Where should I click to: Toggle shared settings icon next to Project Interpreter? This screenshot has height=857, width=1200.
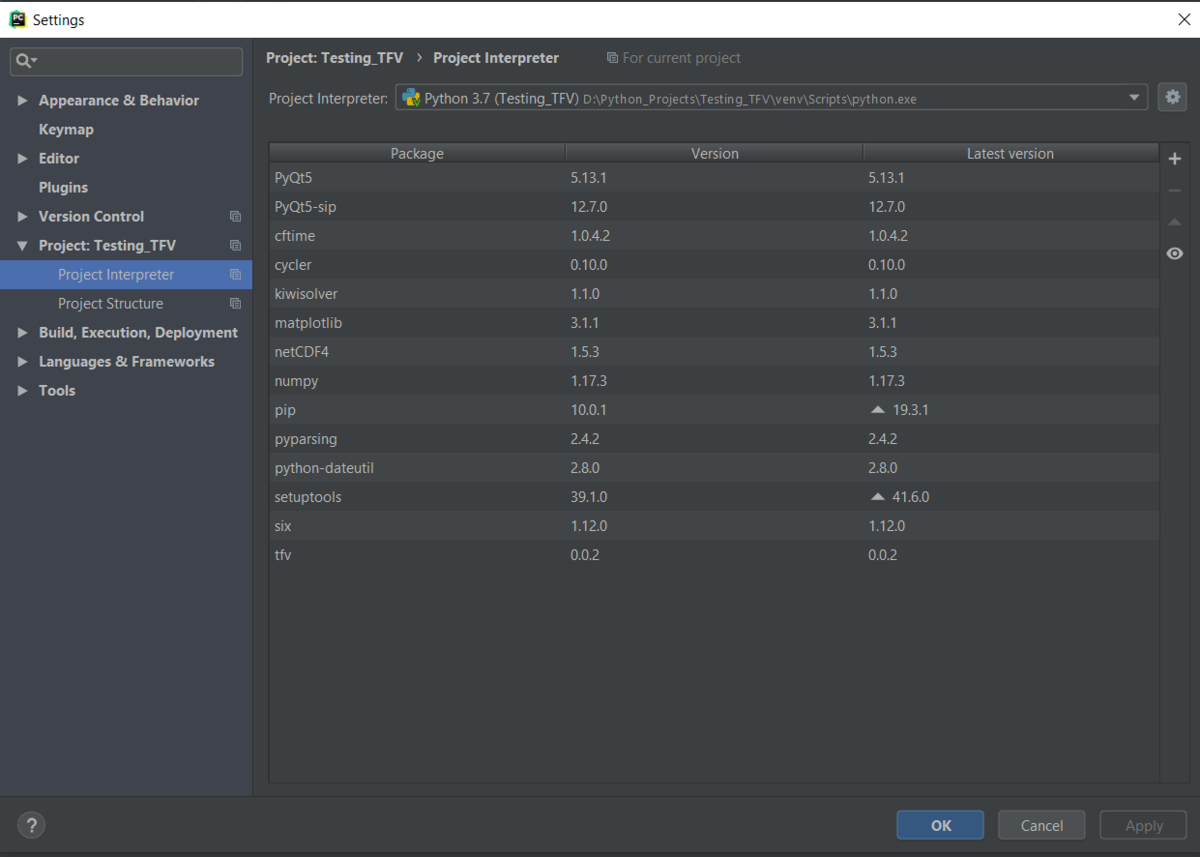pyautogui.click(x=235, y=274)
